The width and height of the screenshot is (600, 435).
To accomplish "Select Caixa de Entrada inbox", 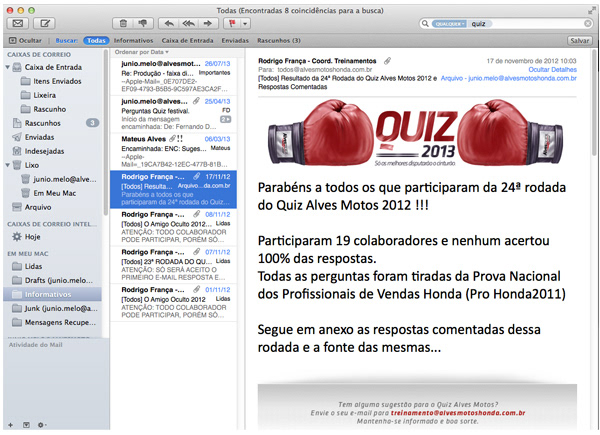I will 53,67.
